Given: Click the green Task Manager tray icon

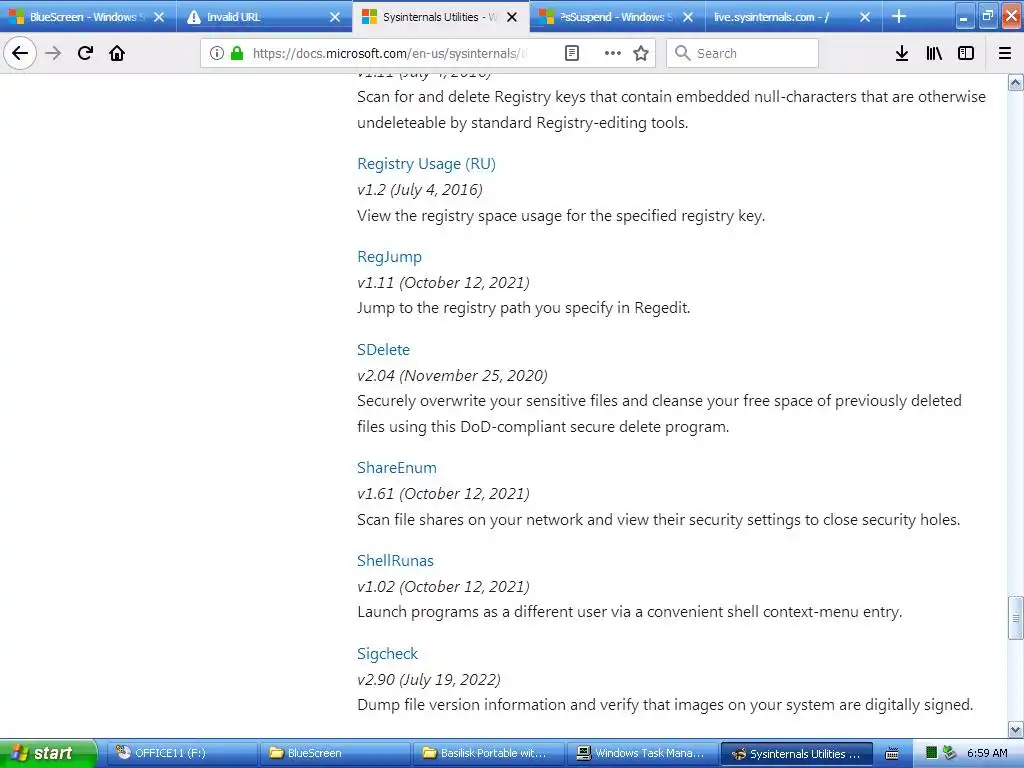Looking at the screenshot, I should (932, 753).
